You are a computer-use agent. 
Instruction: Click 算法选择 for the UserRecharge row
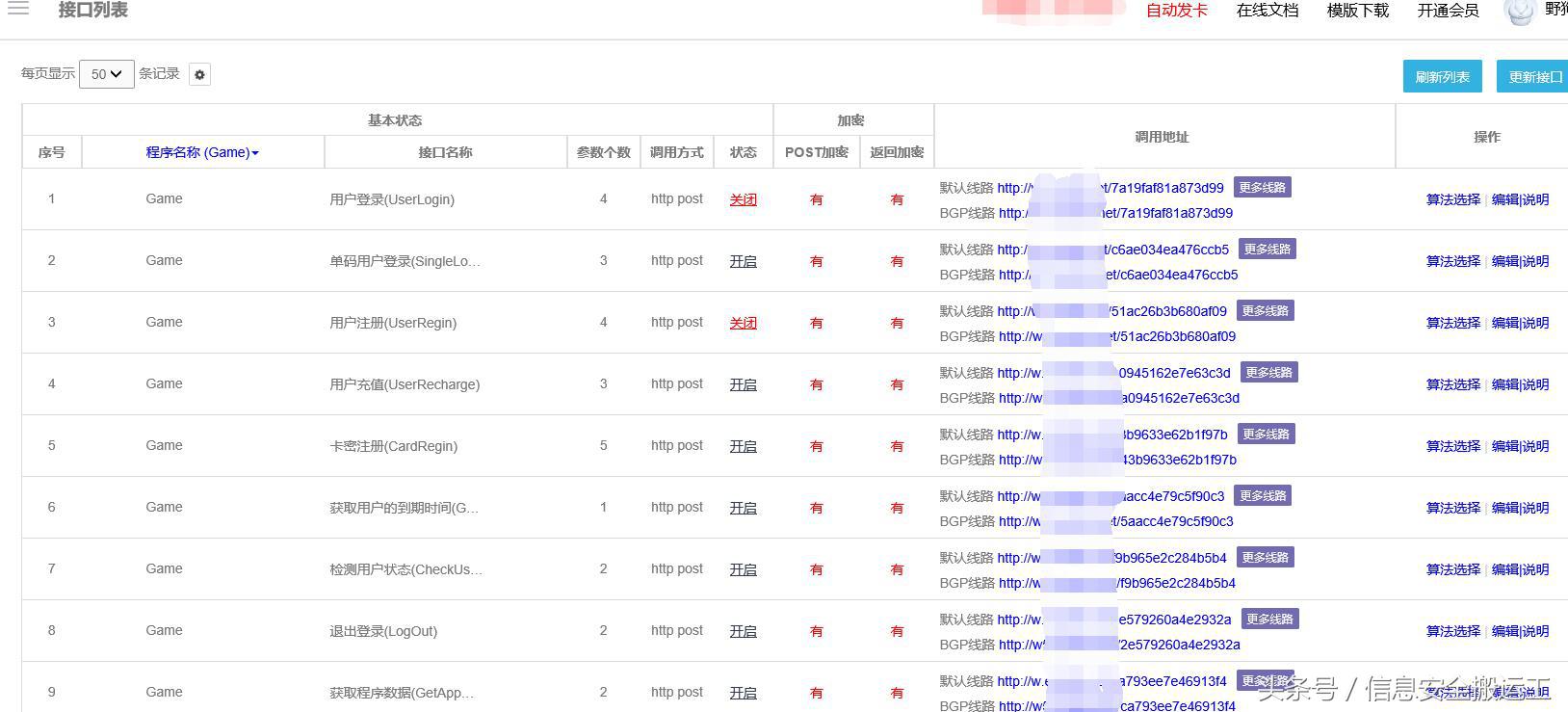point(1452,384)
